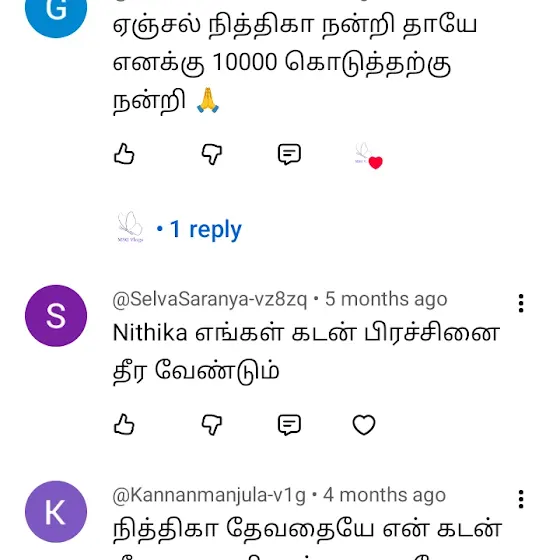Like SelvaSaranya's comment
560x560 pixels.
pos(124,424)
